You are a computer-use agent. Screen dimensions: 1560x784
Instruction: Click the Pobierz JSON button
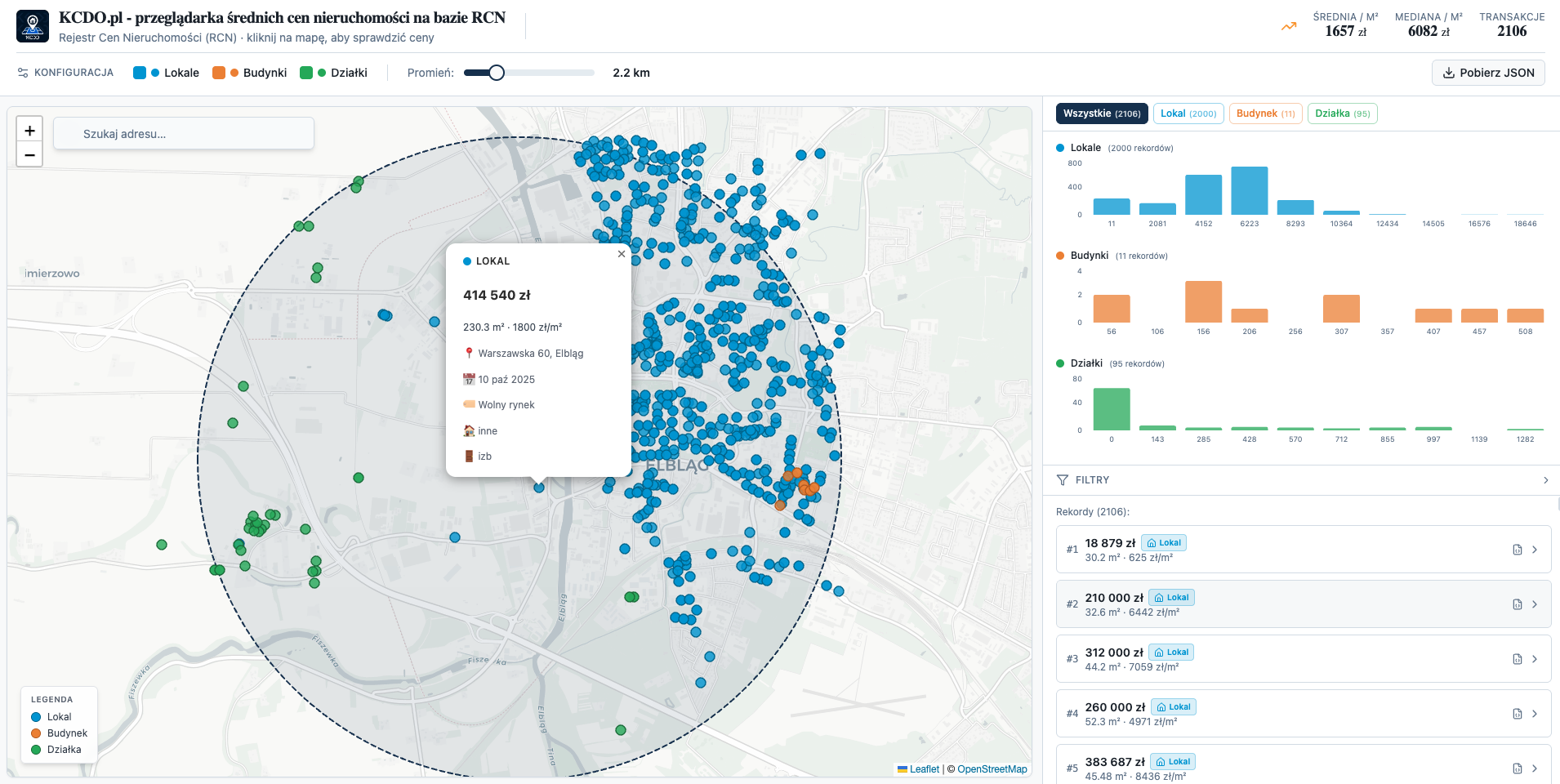pyautogui.click(x=1488, y=73)
